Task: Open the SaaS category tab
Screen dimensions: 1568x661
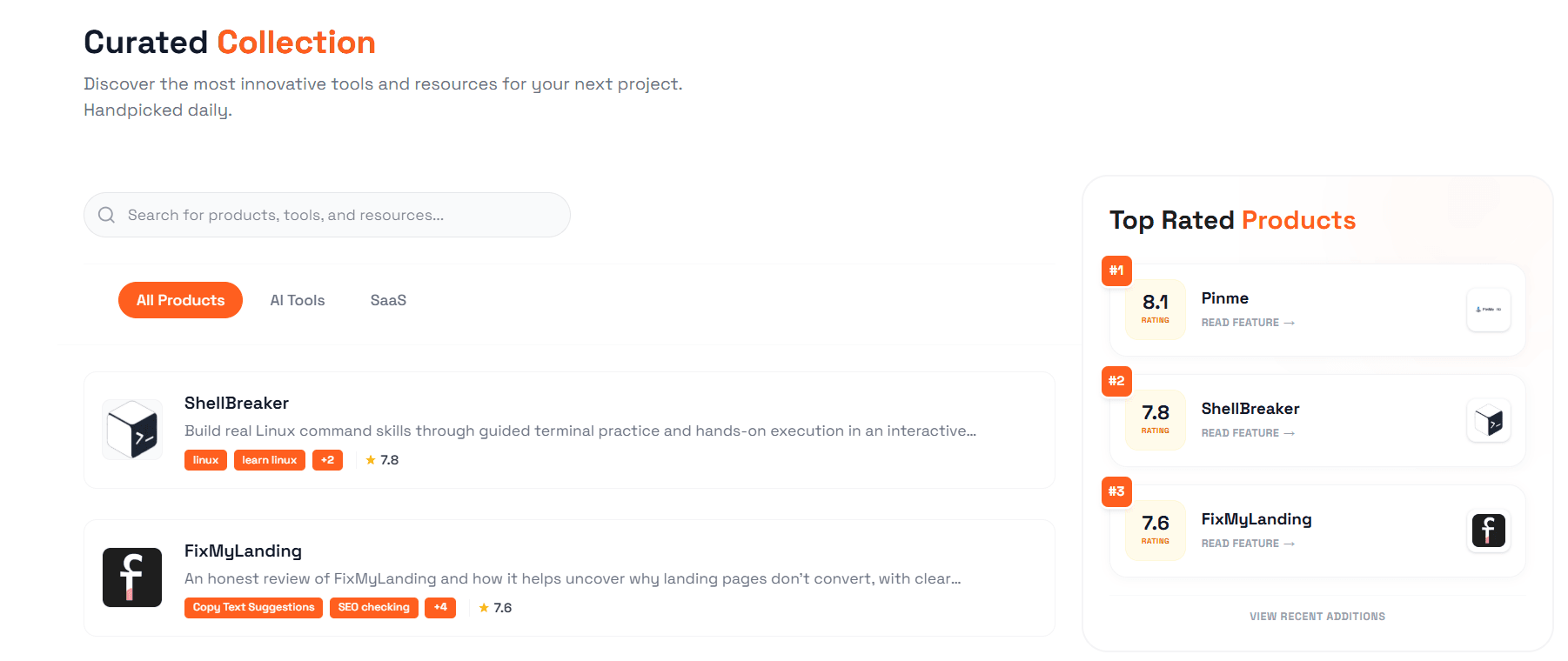Action: click(x=388, y=300)
